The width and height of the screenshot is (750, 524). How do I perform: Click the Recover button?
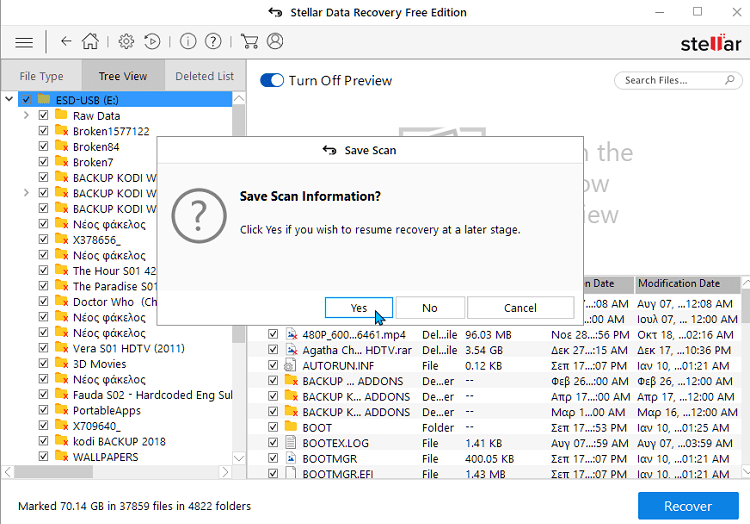[x=688, y=506]
